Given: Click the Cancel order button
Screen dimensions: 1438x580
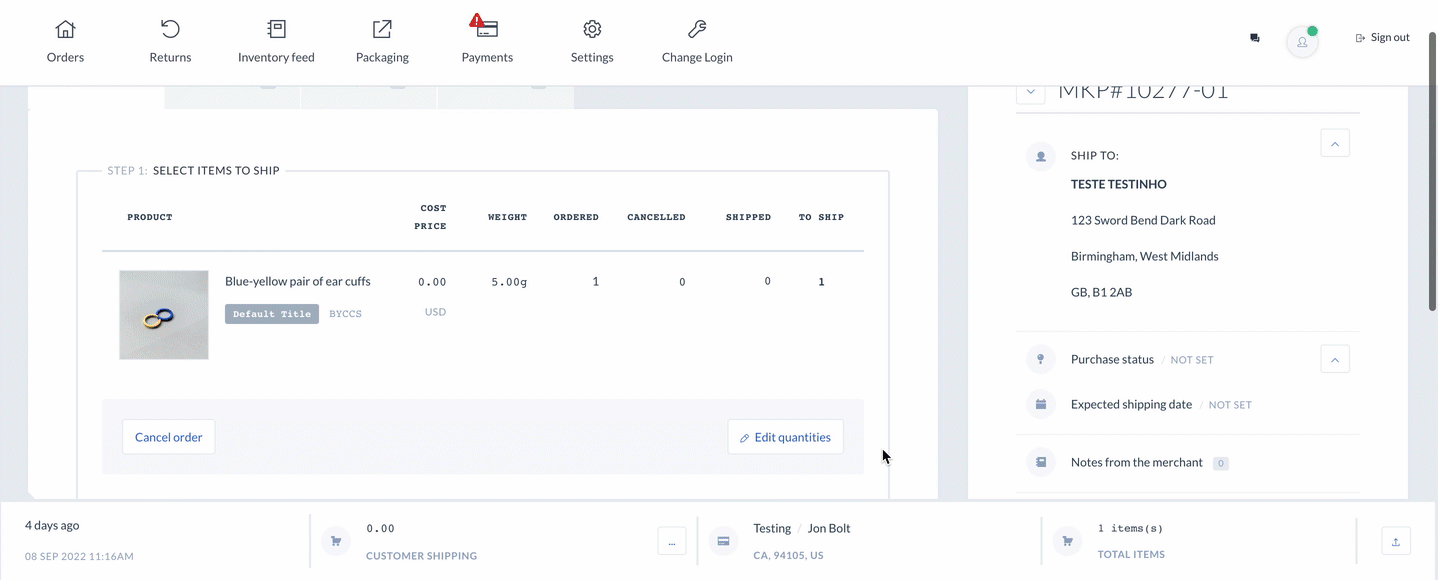Looking at the screenshot, I should click(x=169, y=437).
